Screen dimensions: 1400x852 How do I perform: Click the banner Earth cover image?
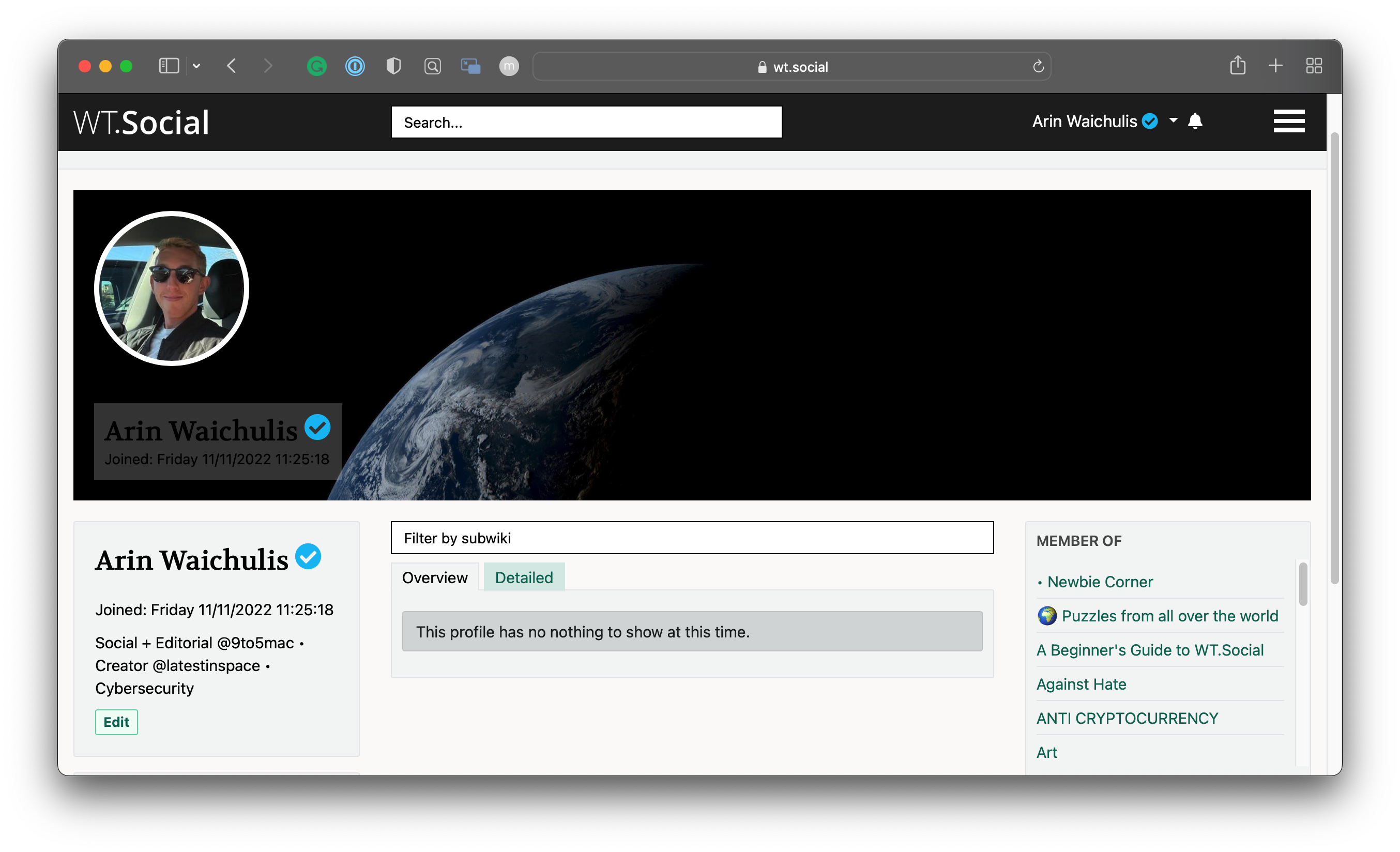point(692,345)
